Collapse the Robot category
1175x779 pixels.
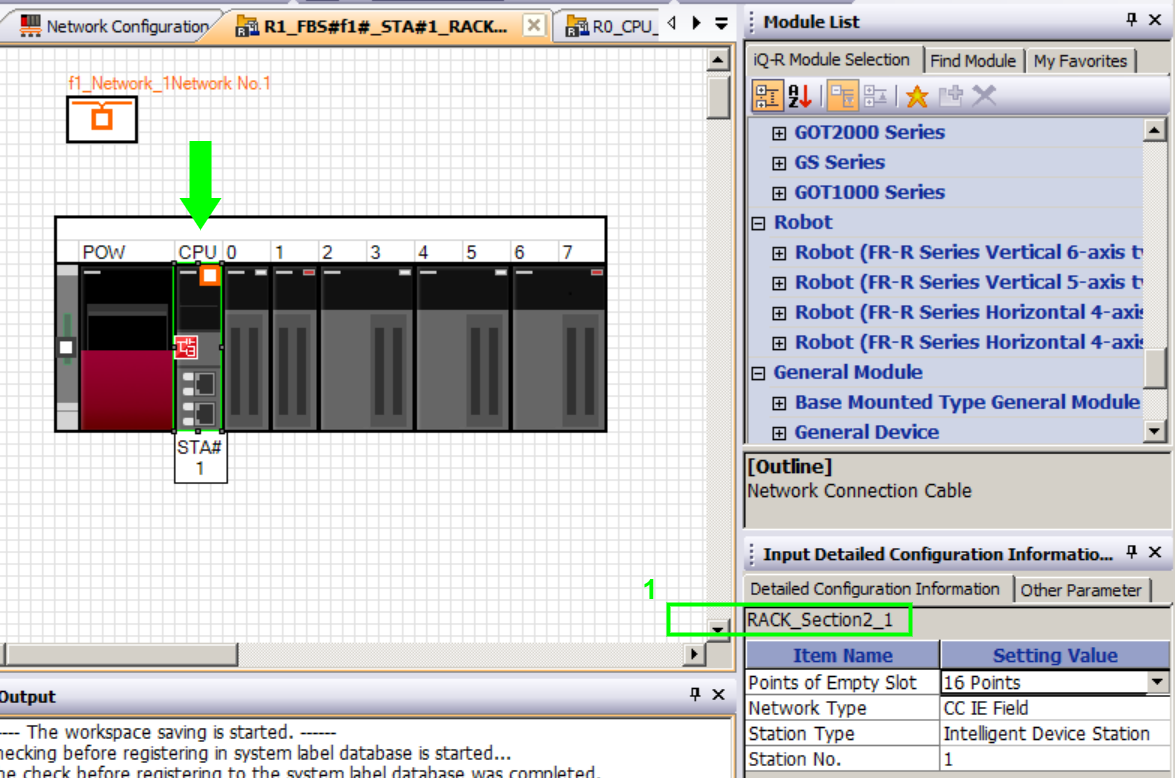click(758, 223)
